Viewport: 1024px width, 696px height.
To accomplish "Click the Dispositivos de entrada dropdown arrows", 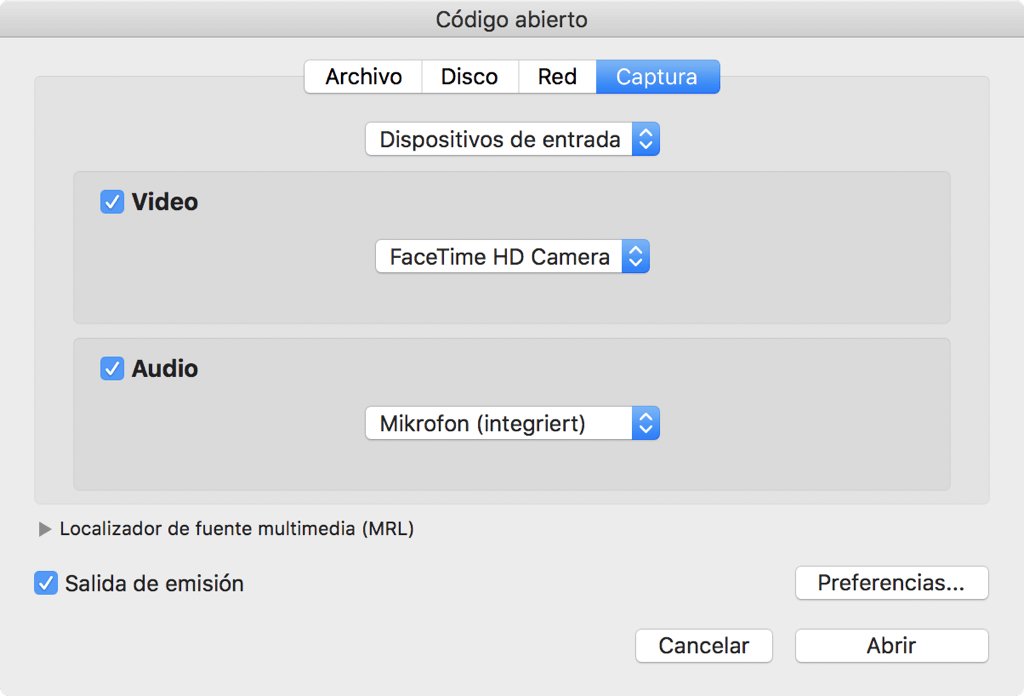I will 645,139.
